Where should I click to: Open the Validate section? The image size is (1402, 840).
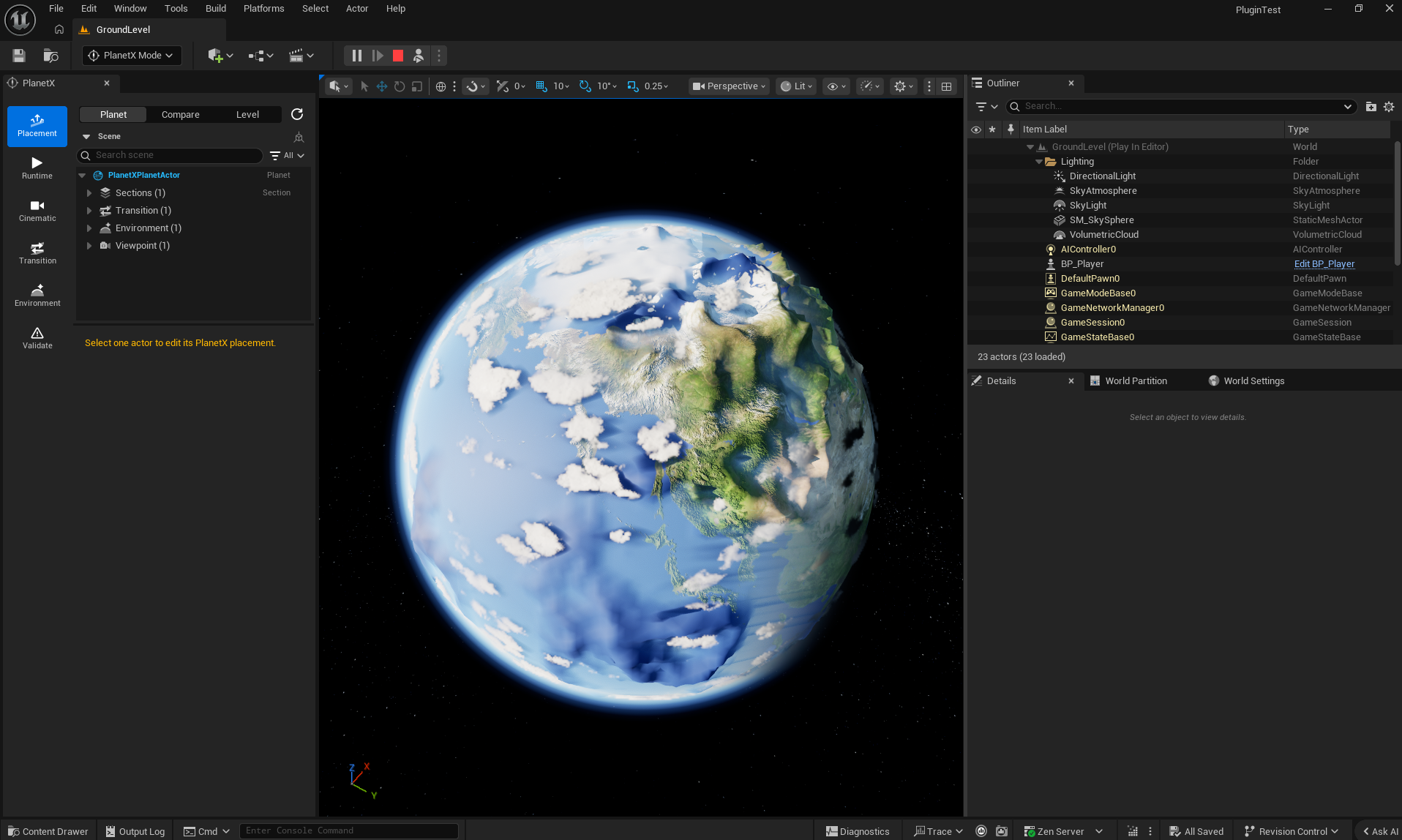click(37, 338)
